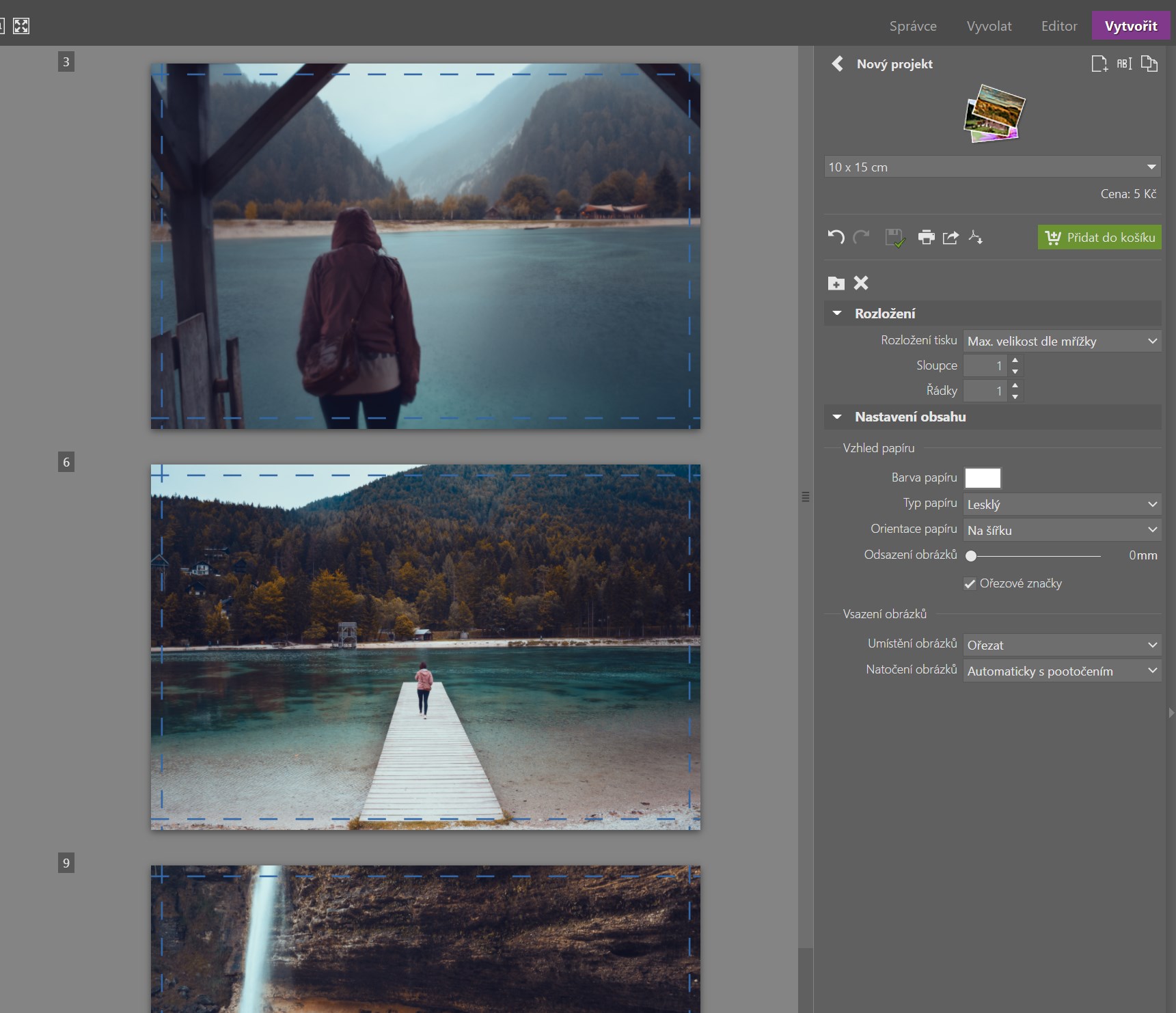Click the photo prints product thumbnail

[994, 113]
